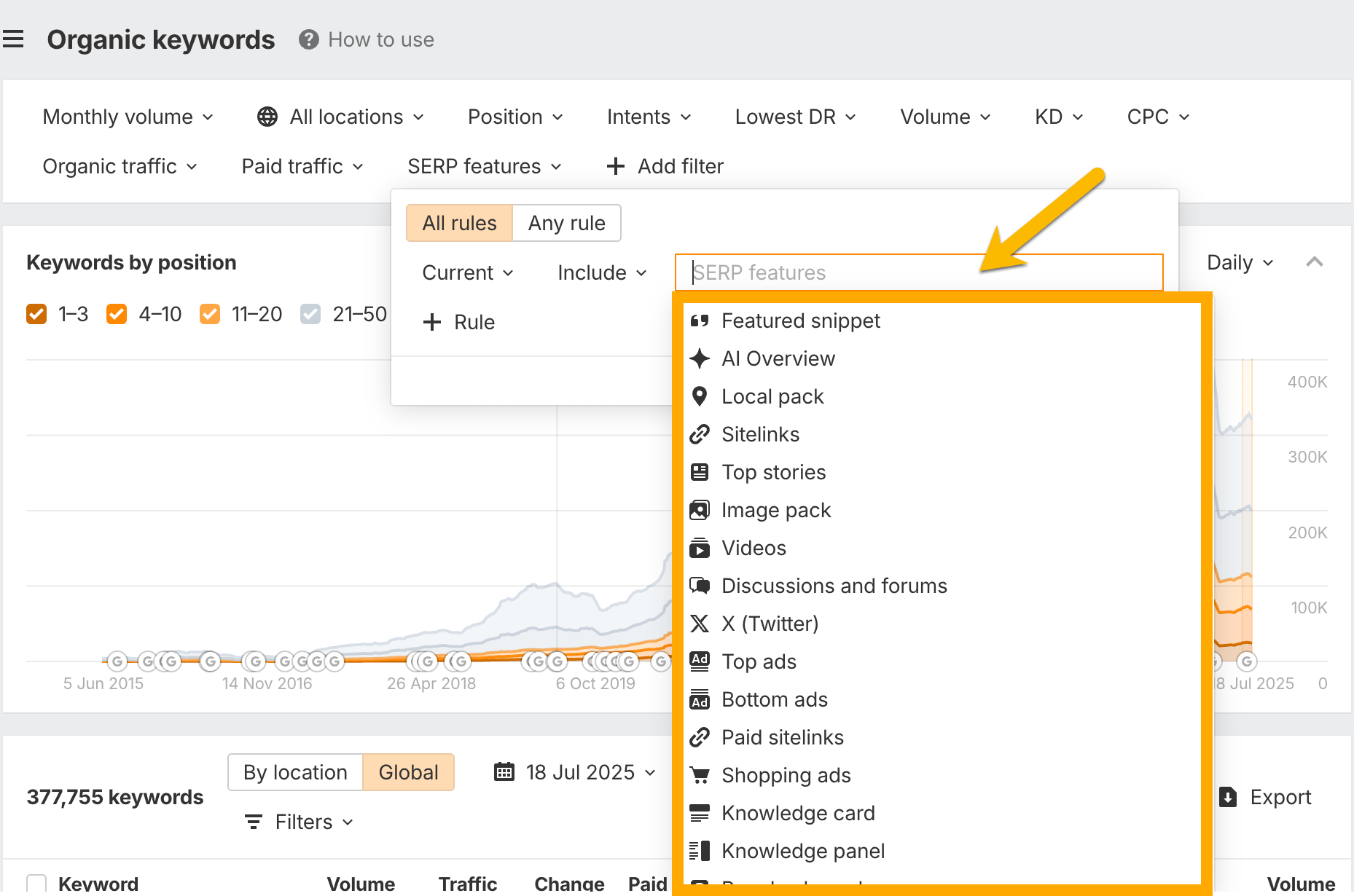Uncheck the 1–3 position checkbox
The width and height of the screenshot is (1354, 896).
click(36, 313)
